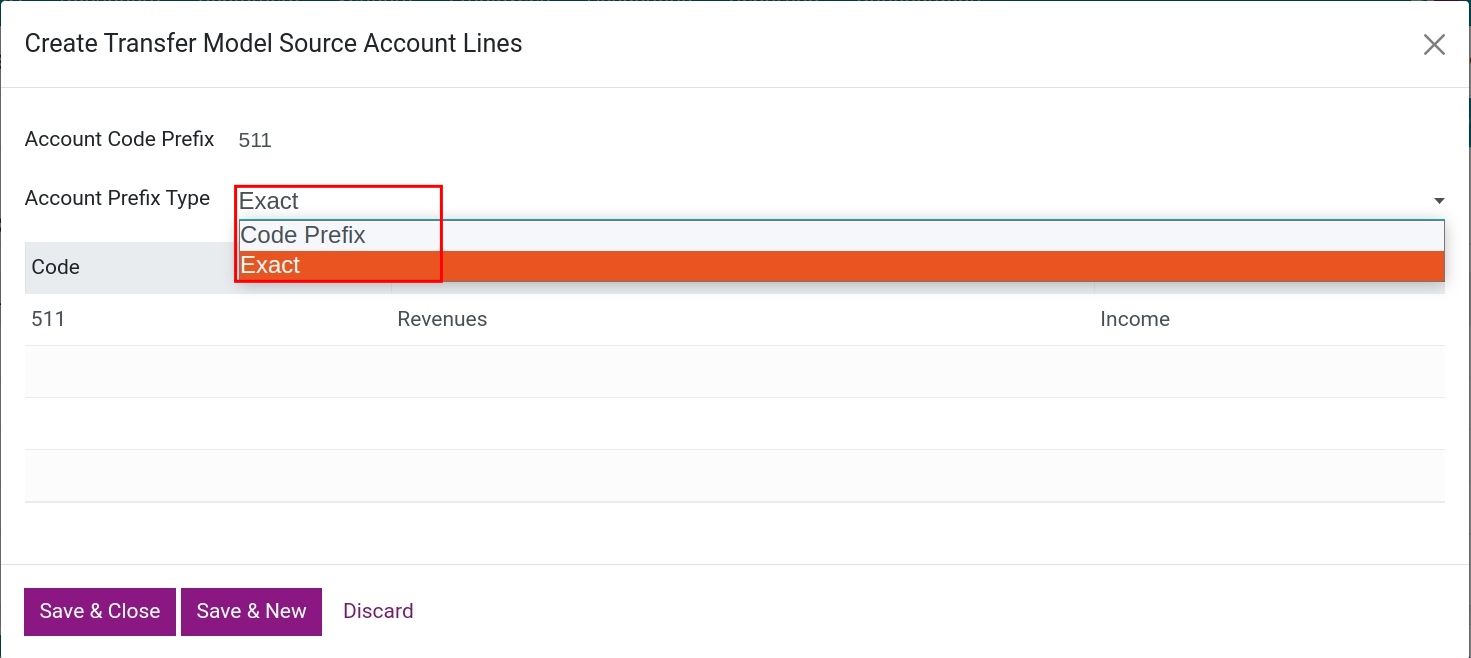1471x658 pixels.
Task: Click the blank area beside Save buttons
Action: coord(800,611)
